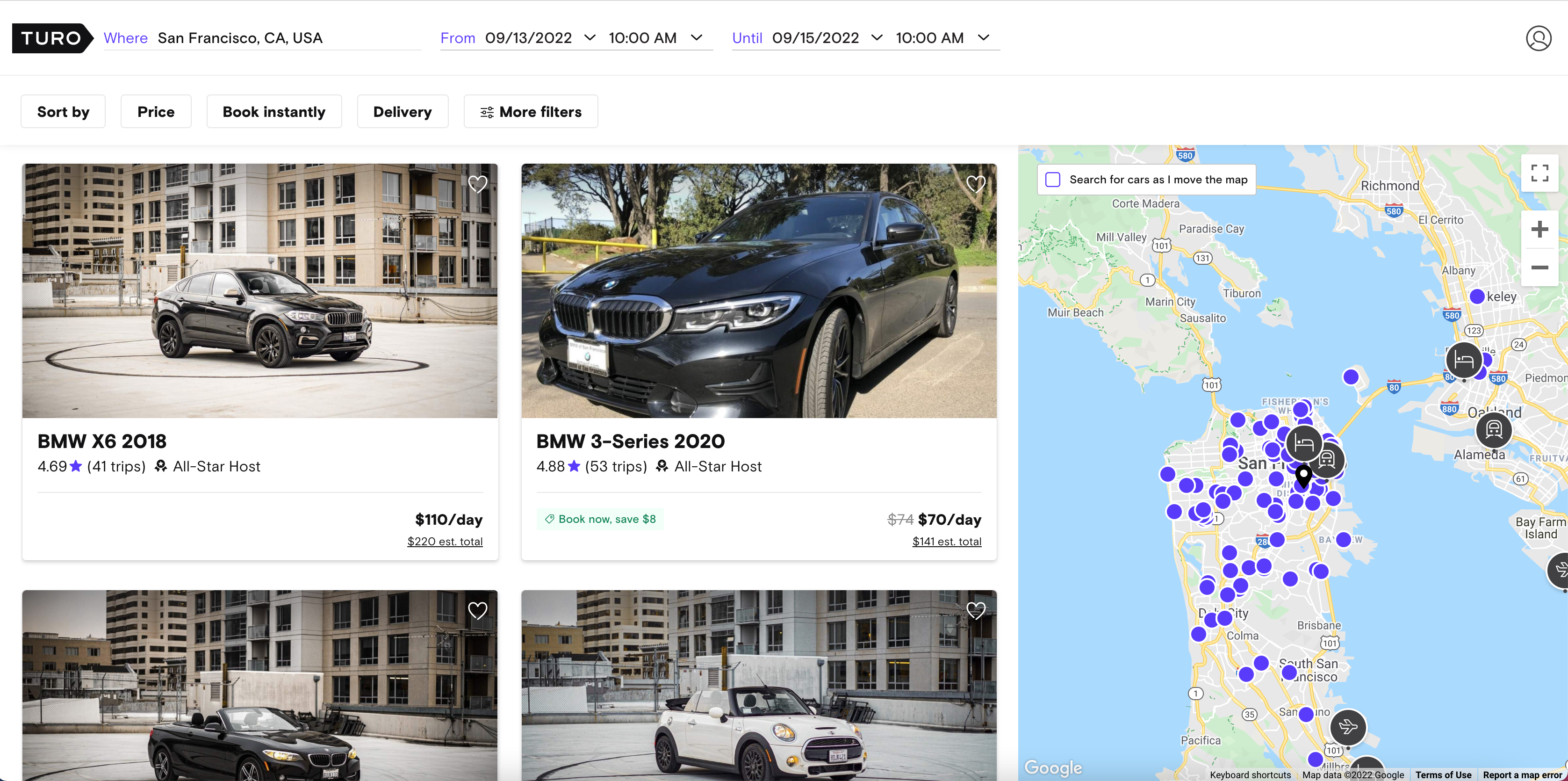Favorite the BMW X6 2018 heart
The image size is (1568, 781).
tap(477, 184)
